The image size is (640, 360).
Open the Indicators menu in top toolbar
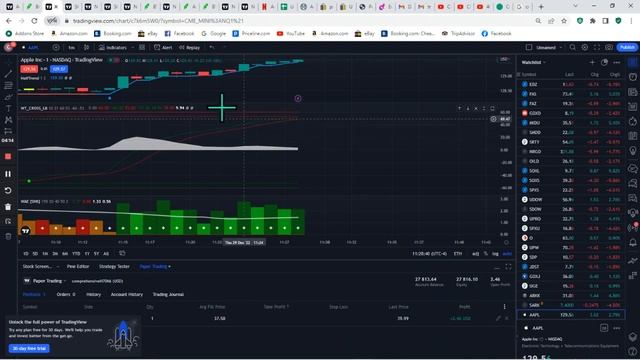(x=113, y=48)
